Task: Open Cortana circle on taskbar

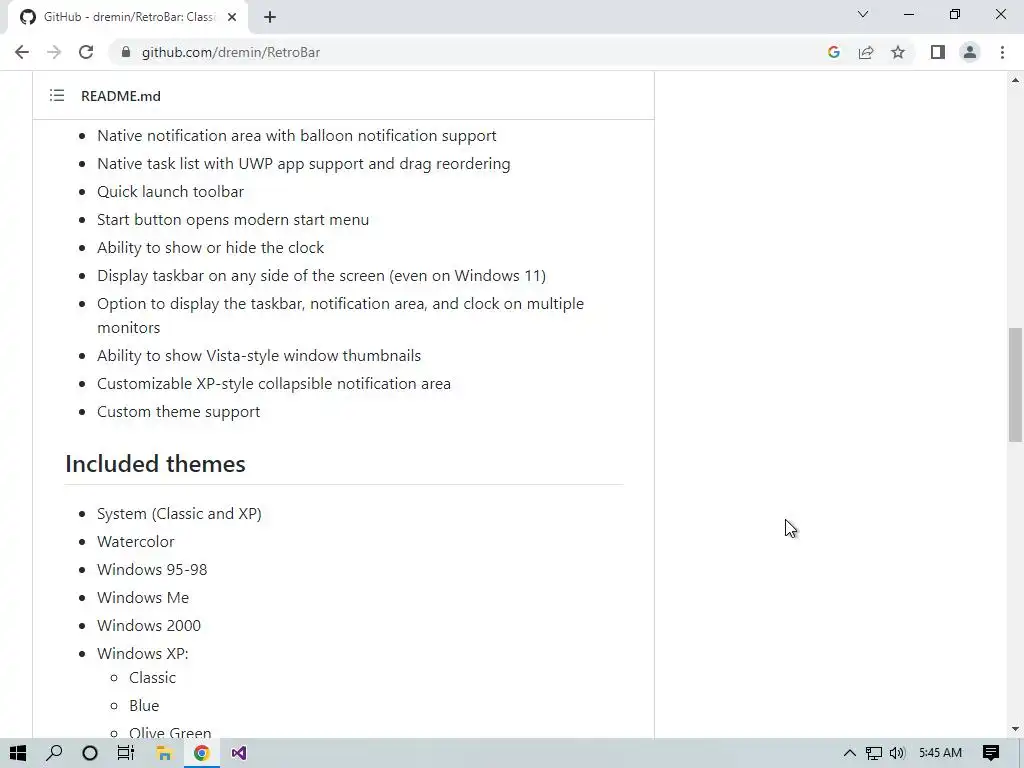Action: pyautogui.click(x=90, y=753)
